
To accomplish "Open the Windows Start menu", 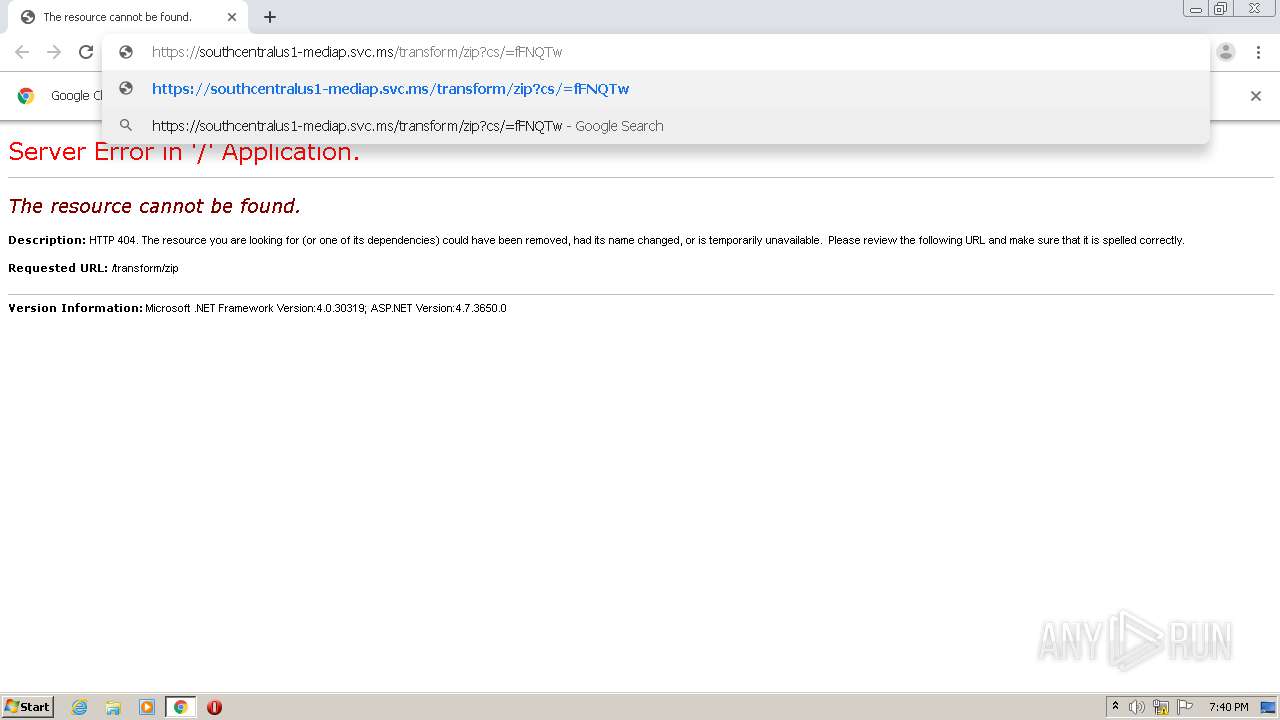I will [27, 707].
